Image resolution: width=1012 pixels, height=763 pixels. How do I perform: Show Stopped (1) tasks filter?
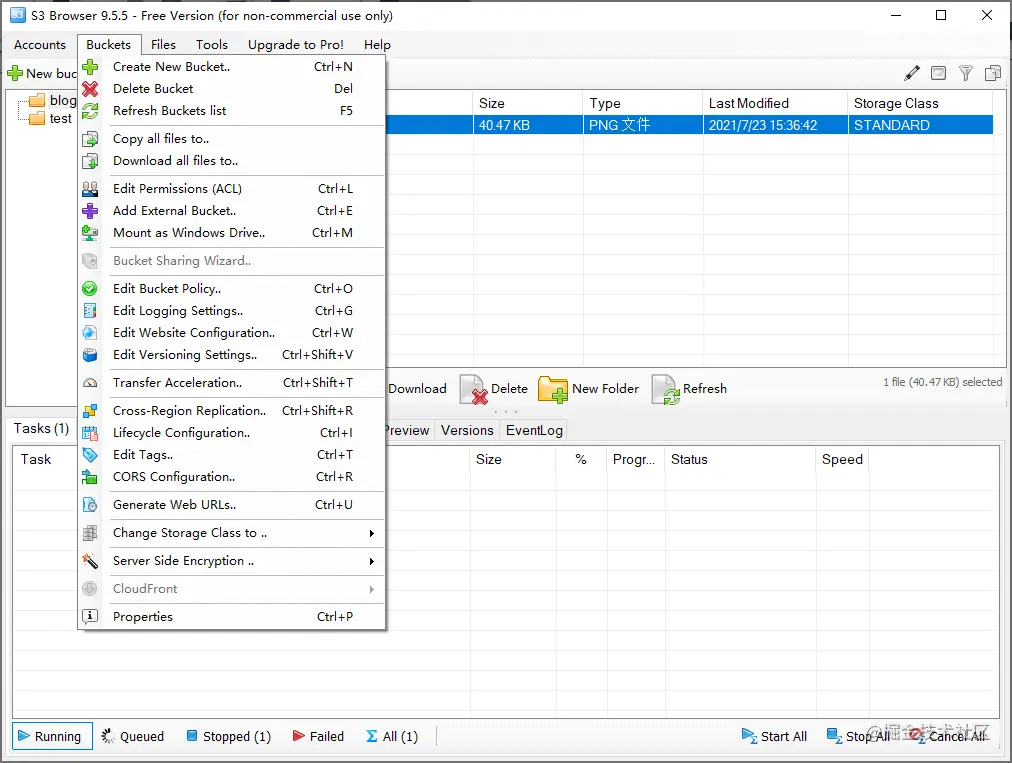point(228,737)
